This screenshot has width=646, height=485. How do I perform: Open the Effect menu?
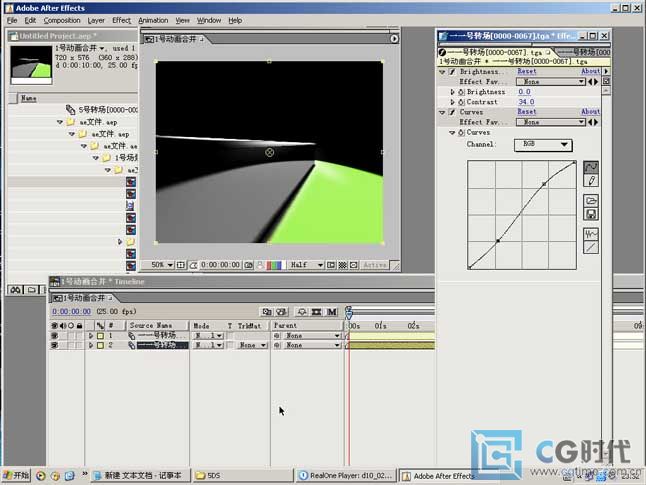(x=122, y=20)
